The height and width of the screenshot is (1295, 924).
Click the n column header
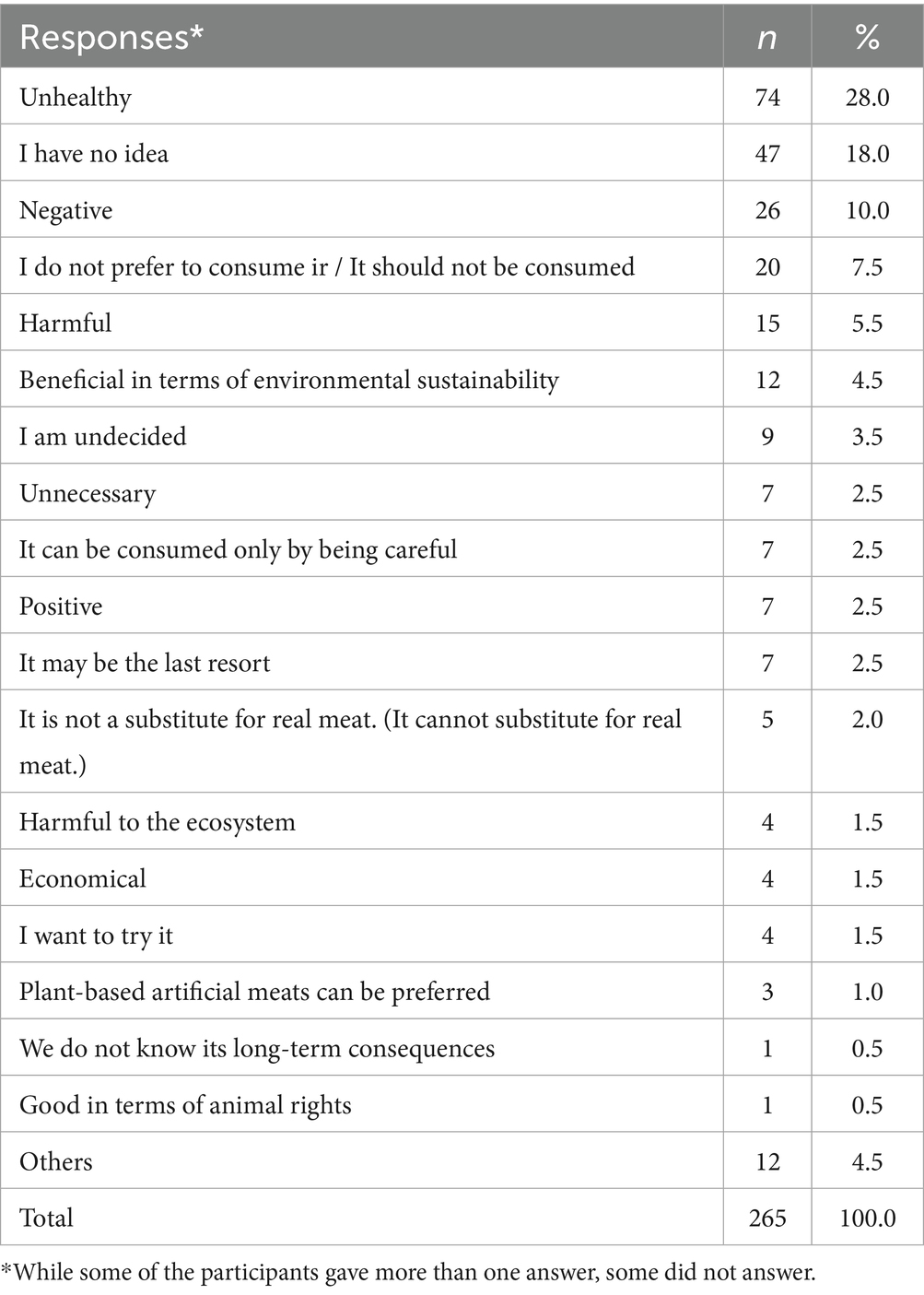click(x=766, y=37)
